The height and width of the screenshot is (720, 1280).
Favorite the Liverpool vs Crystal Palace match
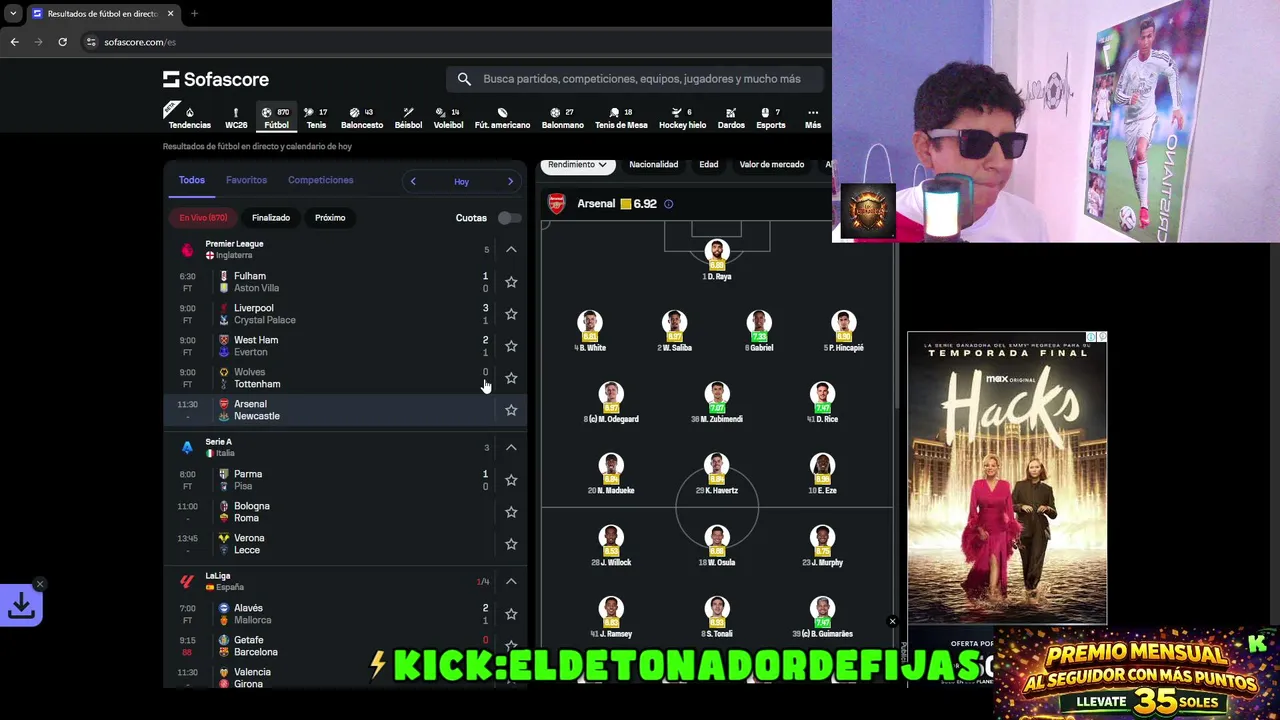(511, 314)
